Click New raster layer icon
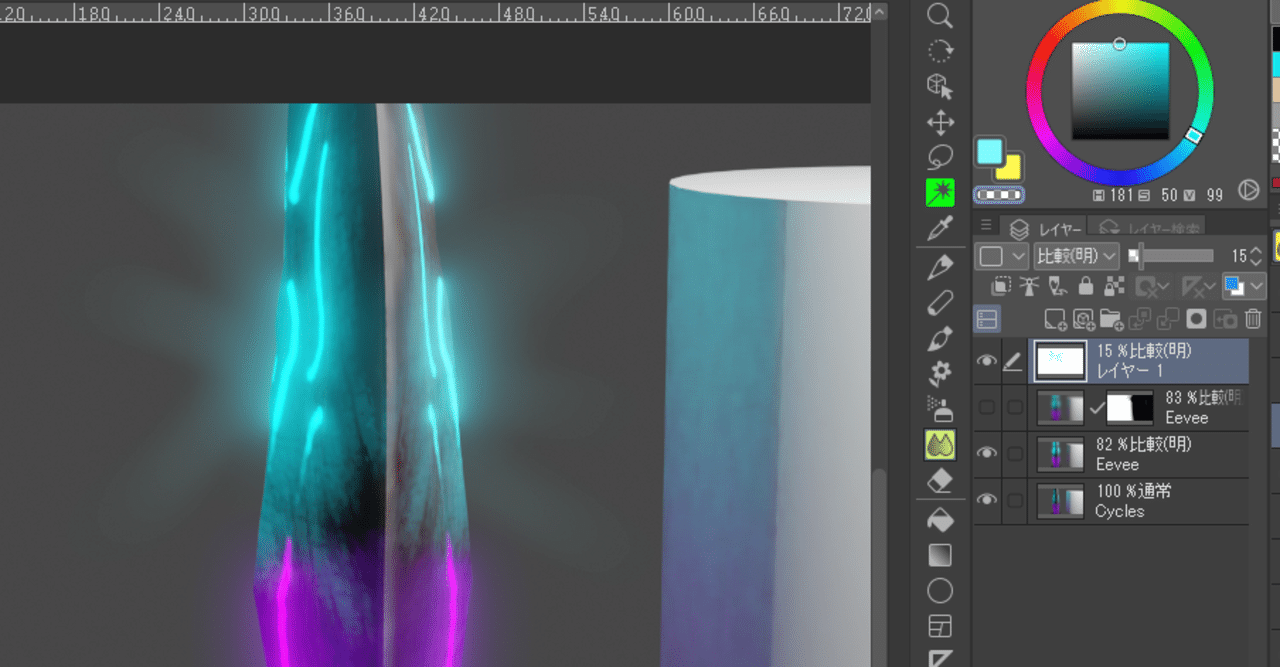The width and height of the screenshot is (1280, 667). (x=1055, y=319)
